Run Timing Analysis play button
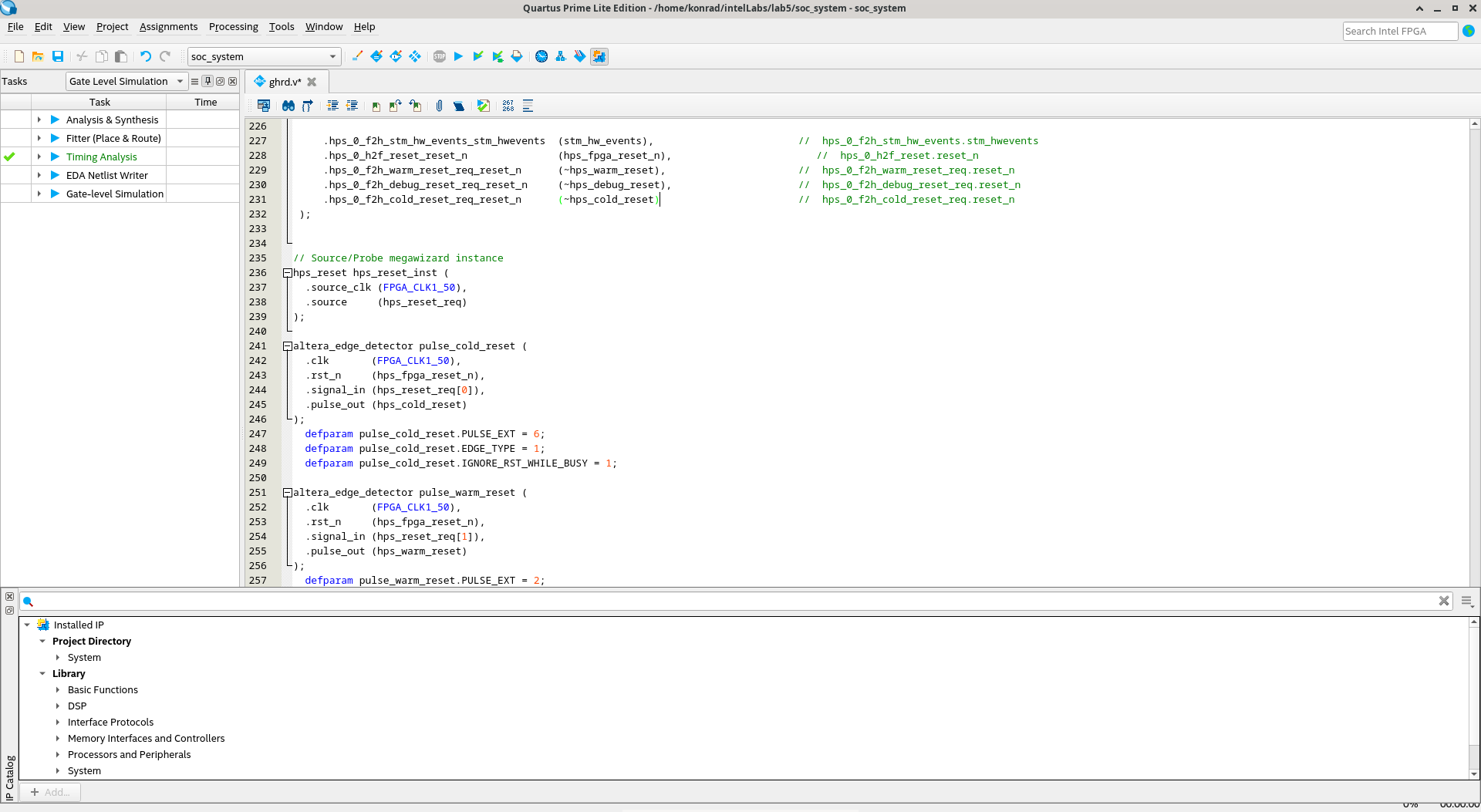Image resolution: width=1481 pixels, height=812 pixels. [x=55, y=157]
